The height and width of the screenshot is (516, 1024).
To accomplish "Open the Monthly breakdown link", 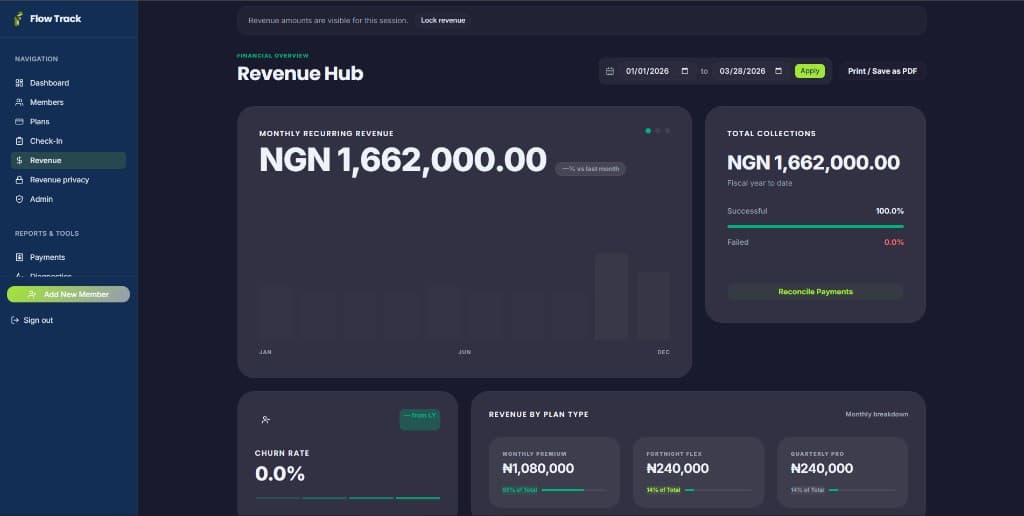I will (x=876, y=414).
